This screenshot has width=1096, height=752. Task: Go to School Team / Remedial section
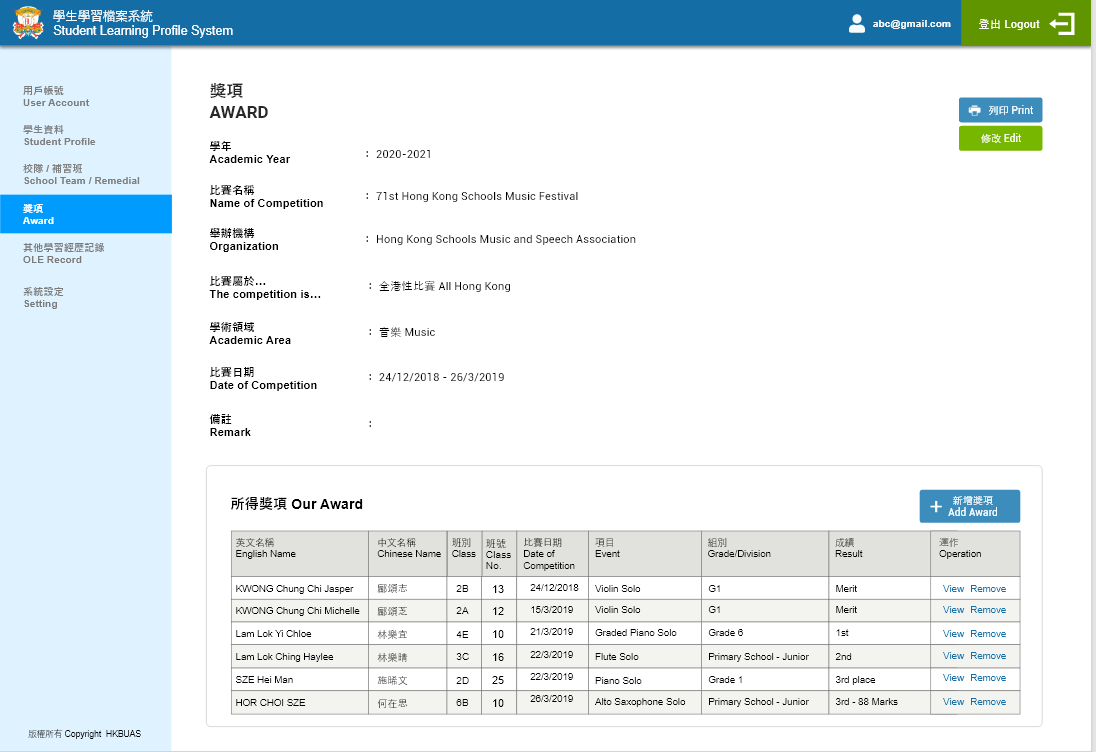tap(81, 174)
